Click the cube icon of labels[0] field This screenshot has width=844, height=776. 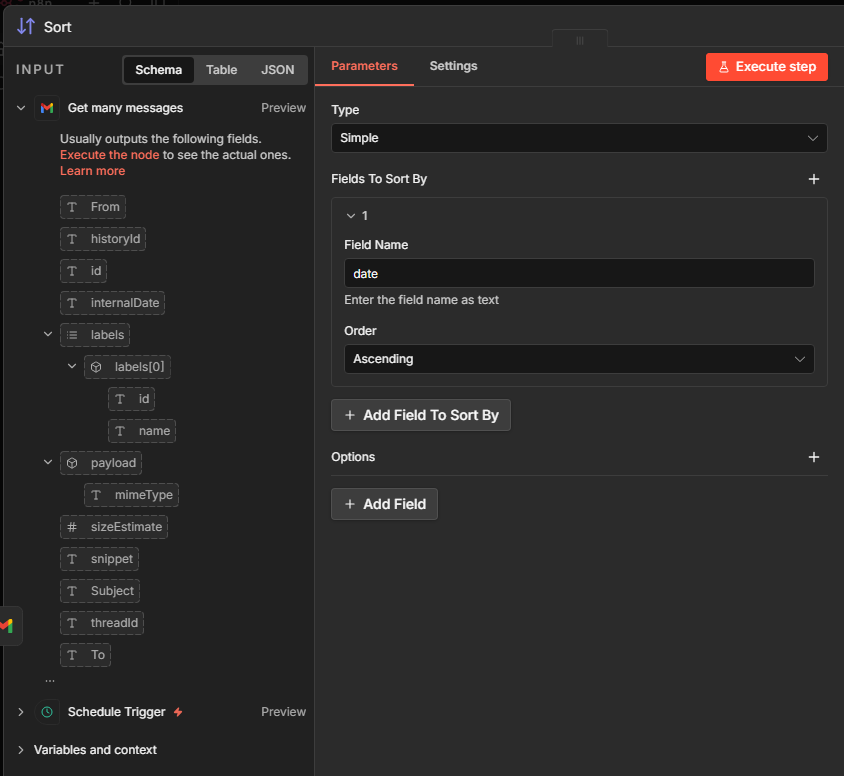[96, 367]
